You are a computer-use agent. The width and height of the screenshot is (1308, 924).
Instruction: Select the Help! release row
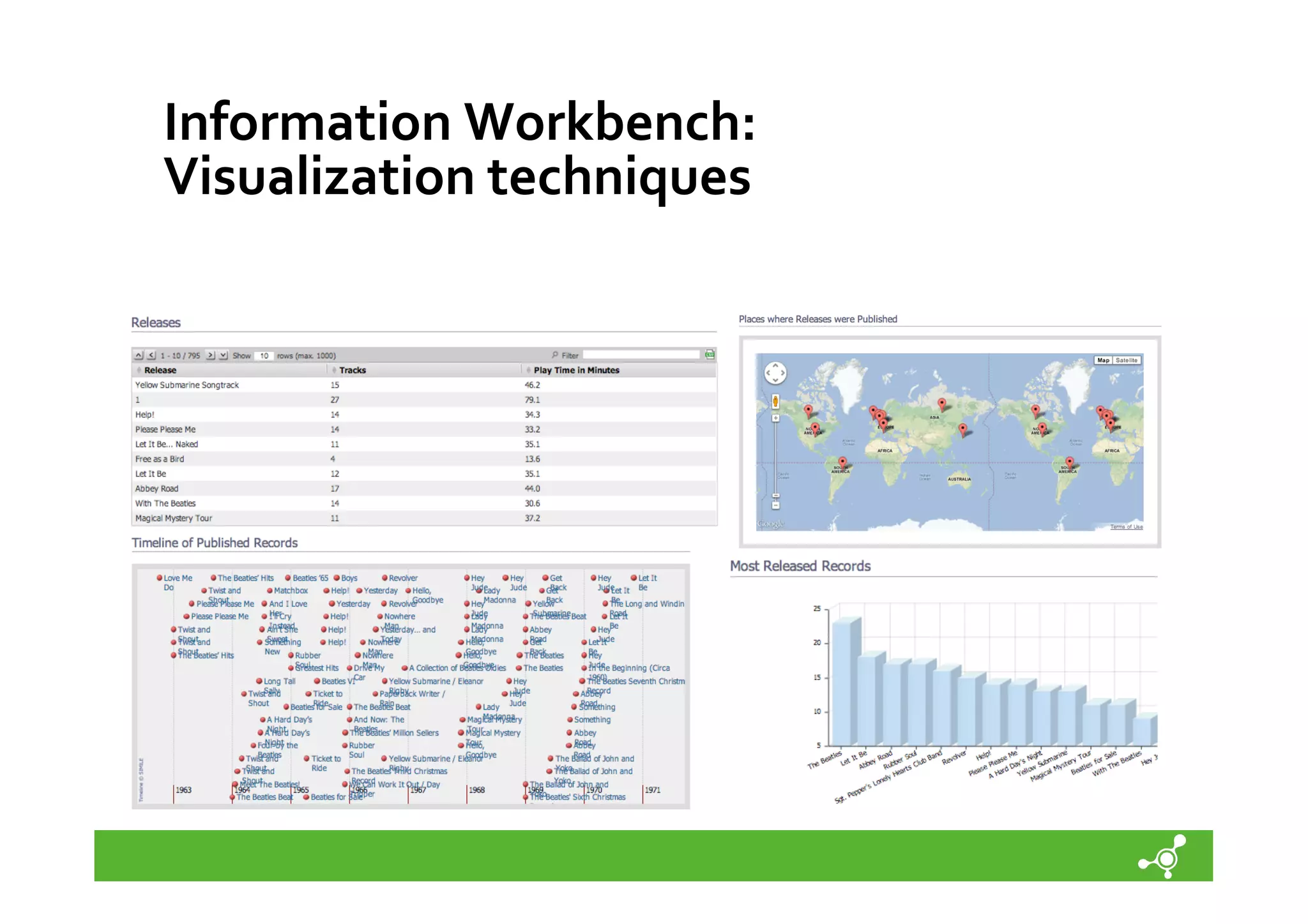coord(424,414)
